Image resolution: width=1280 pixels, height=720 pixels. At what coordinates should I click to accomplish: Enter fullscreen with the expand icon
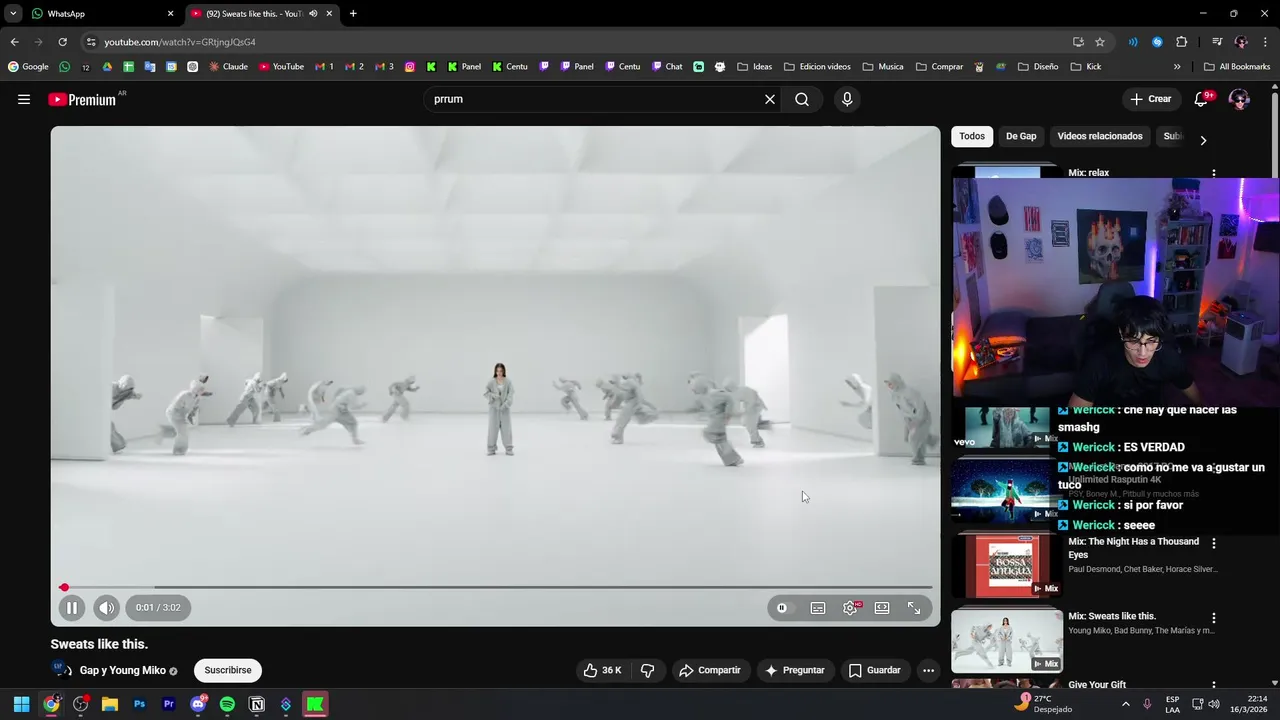[x=914, y=607]
